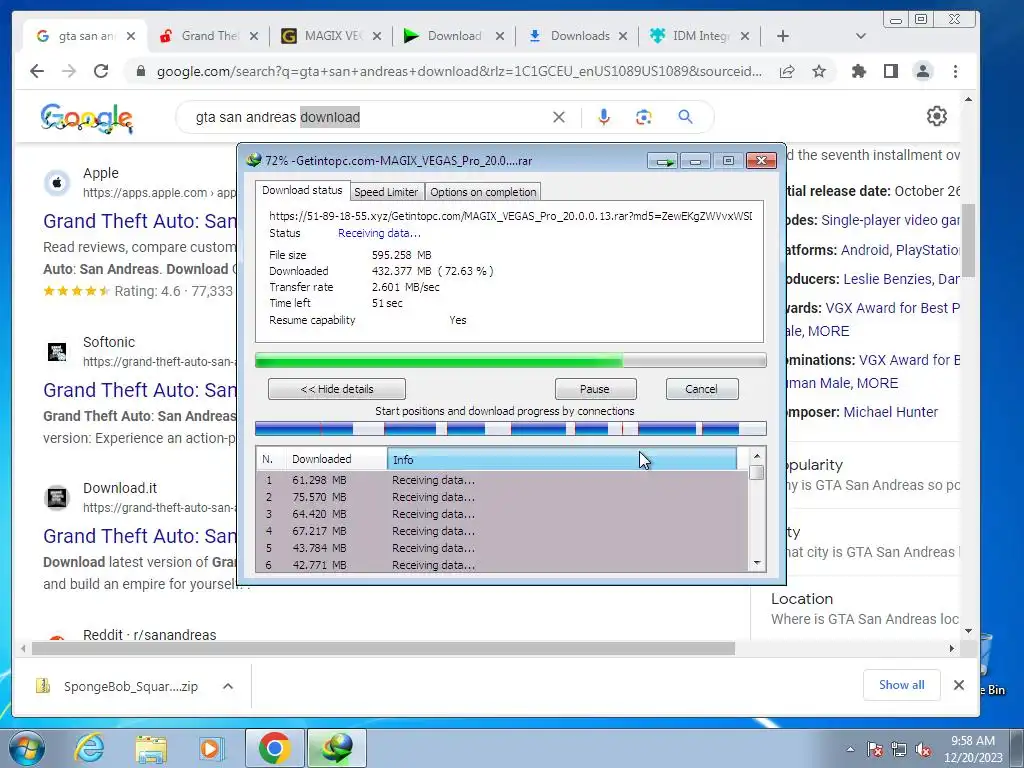Click the Google search input field
Viewport: 1024px width, 768px height.
(x=372, y=117)
